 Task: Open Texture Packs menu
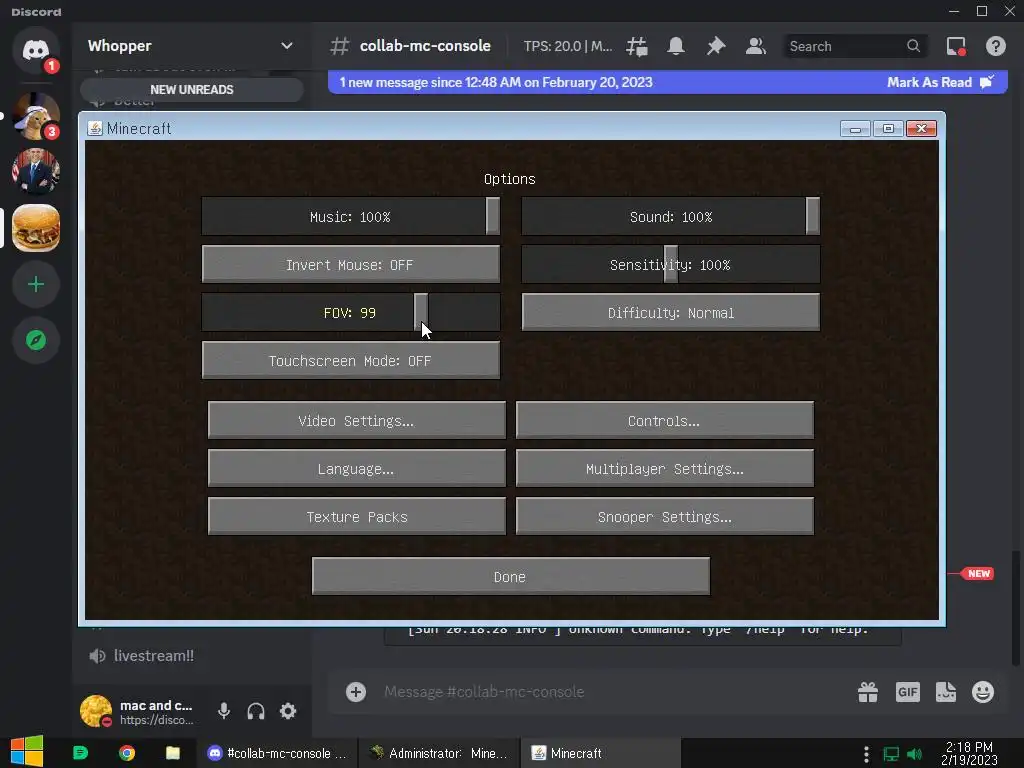[x=357, y=517]
